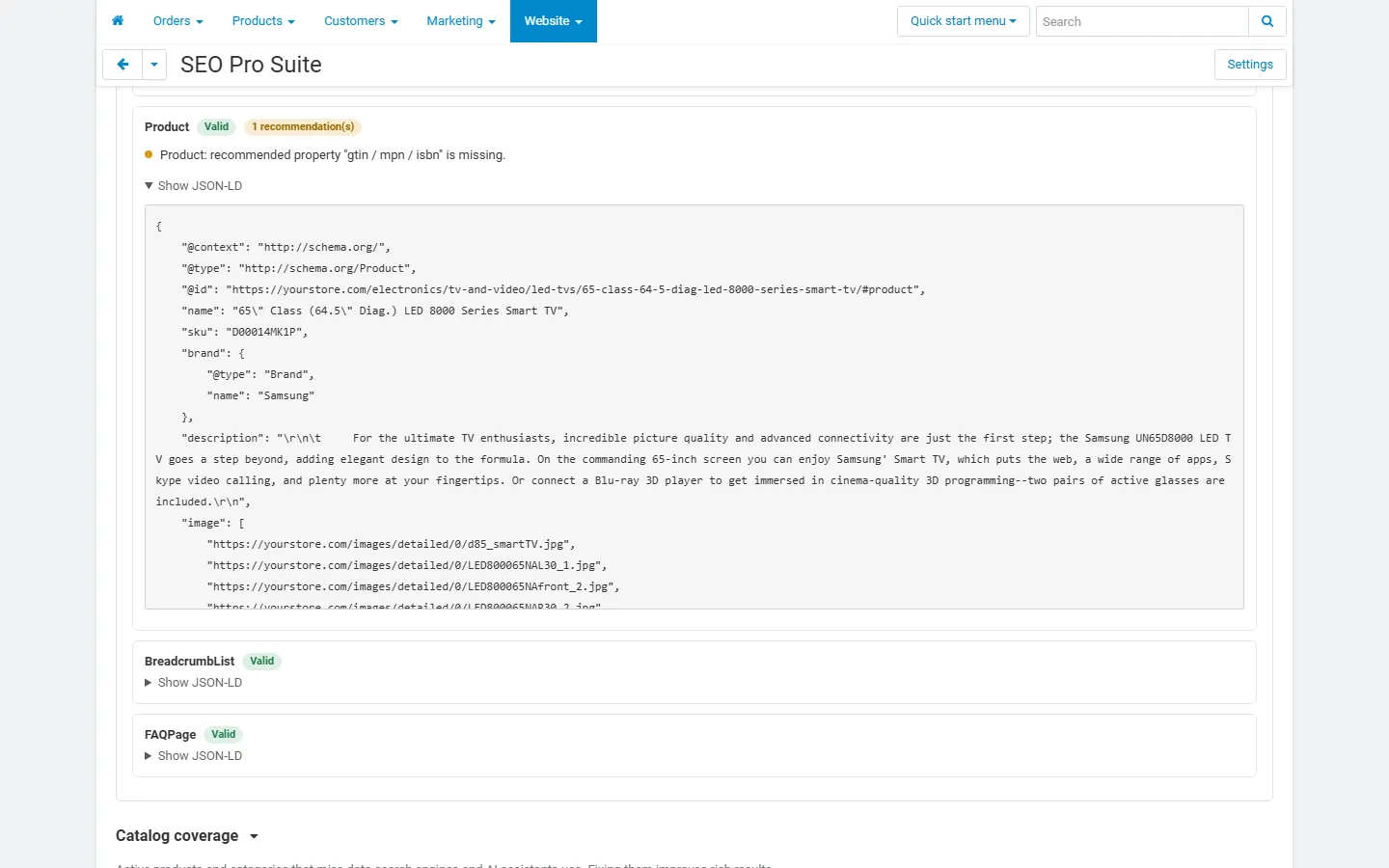The height and width of the screenshot is (868, 1389).
Task: Click the LED800065NAfront_2.jpg image URL
Action: (413, 587)
